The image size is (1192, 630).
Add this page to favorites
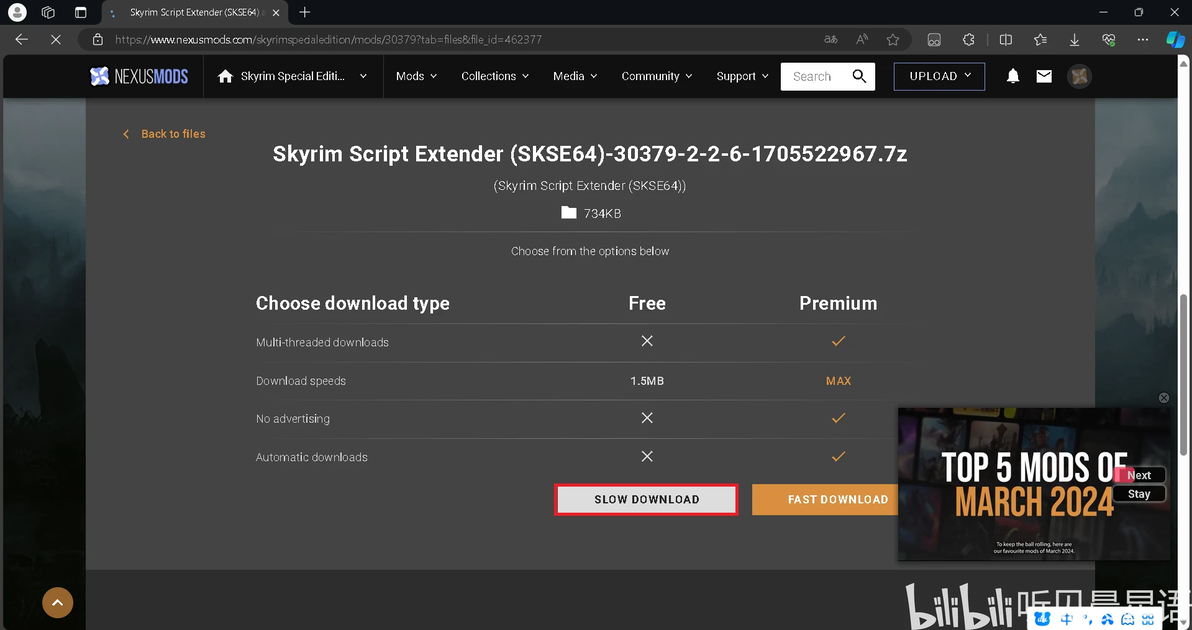tap(893, 40)
